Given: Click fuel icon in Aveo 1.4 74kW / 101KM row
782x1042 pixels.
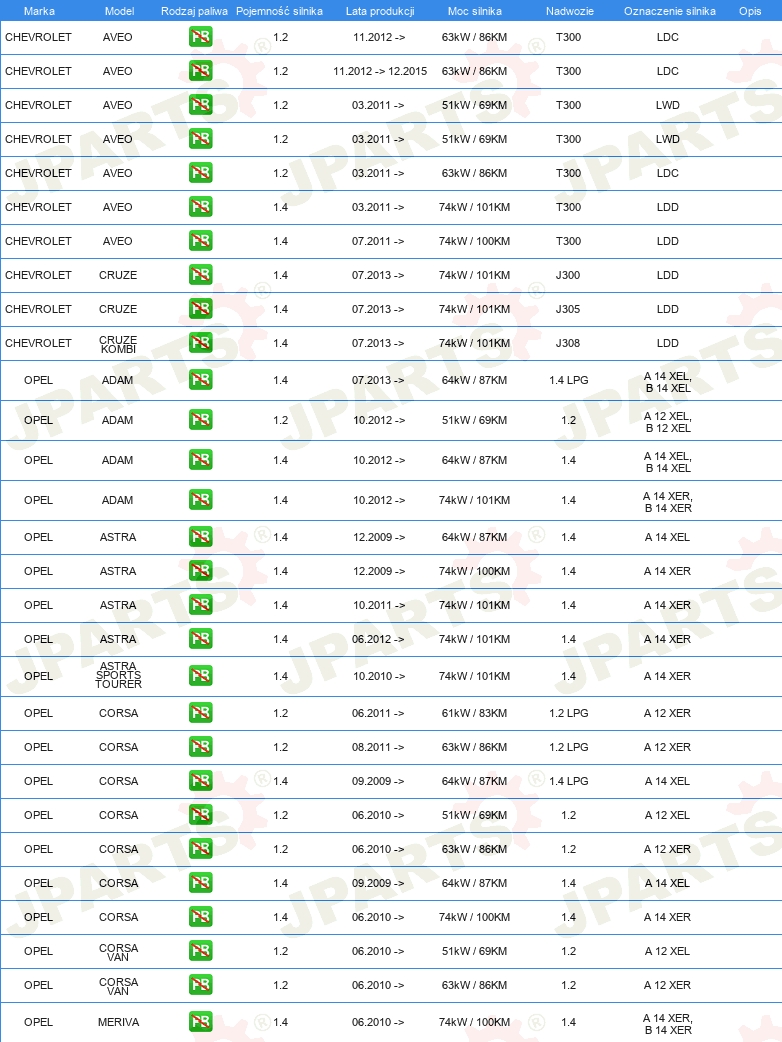Looking at the screenshot, I should point(201,207).
